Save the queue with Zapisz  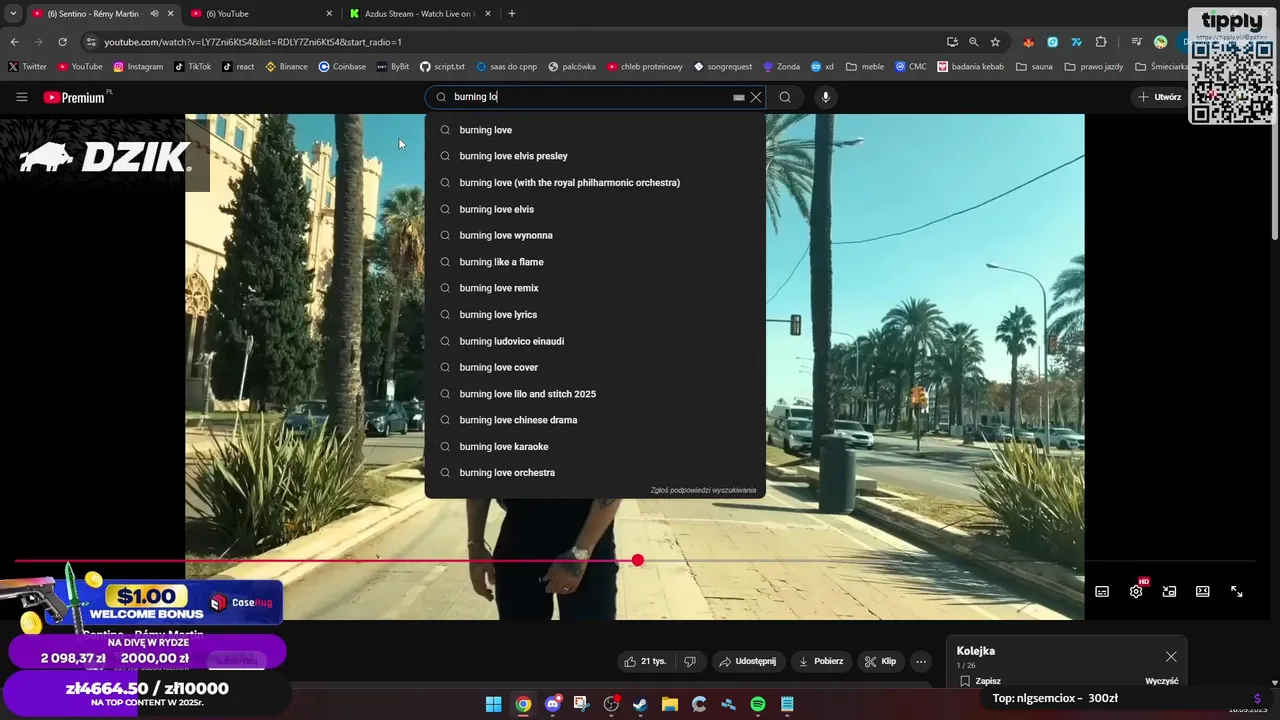(x=980, y=681)
